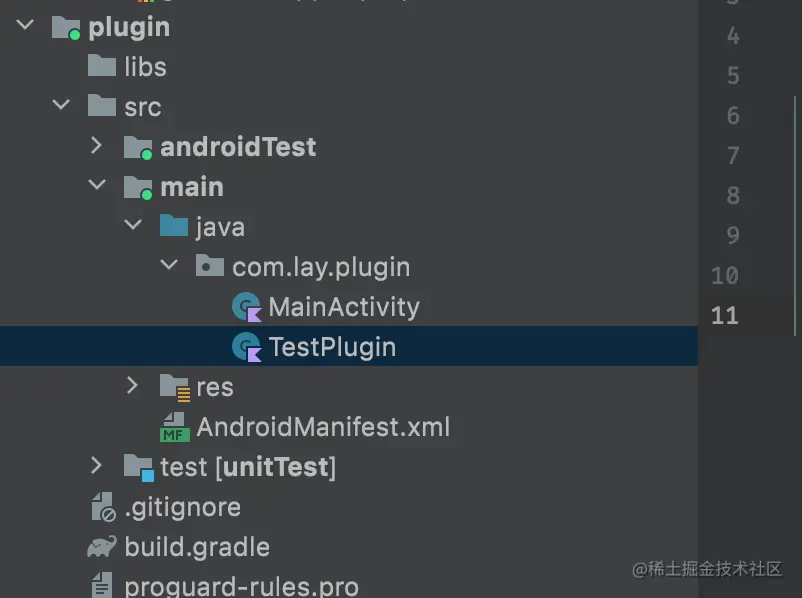
Task: Click the res resource folder icon
Action: click(x=175, y=387)
